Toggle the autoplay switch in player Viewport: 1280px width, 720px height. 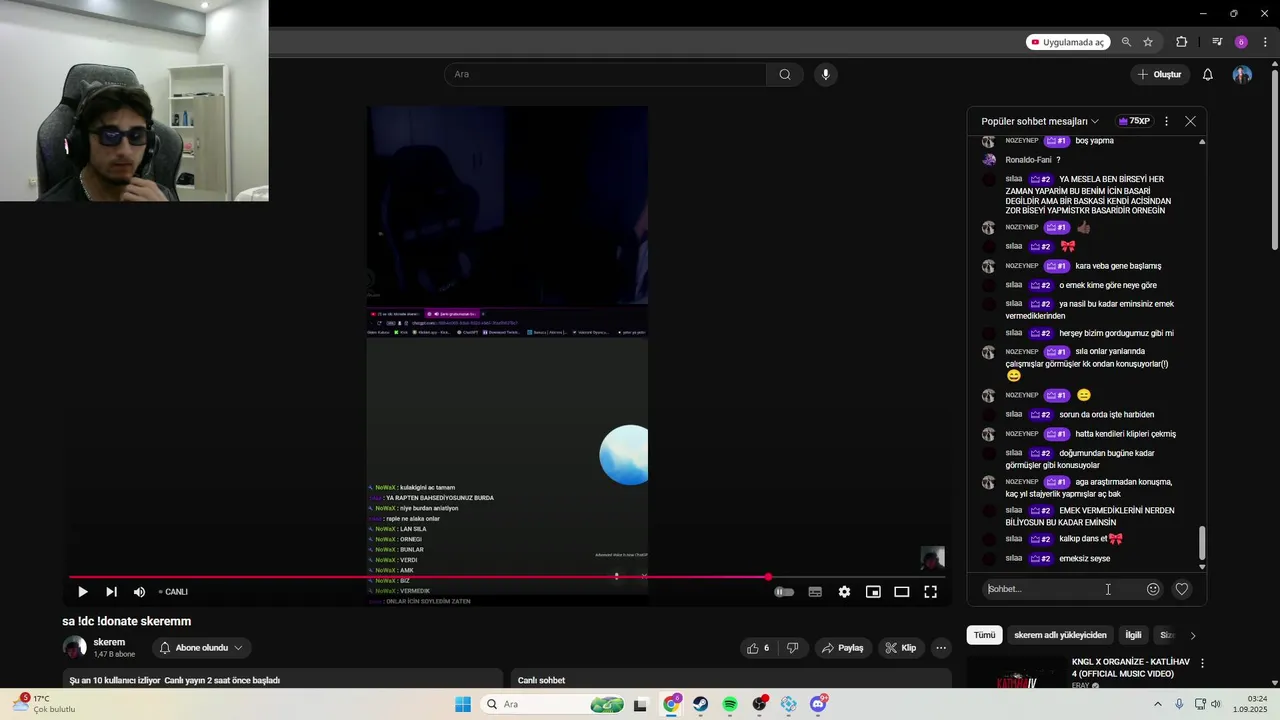[x=784, y=592]
